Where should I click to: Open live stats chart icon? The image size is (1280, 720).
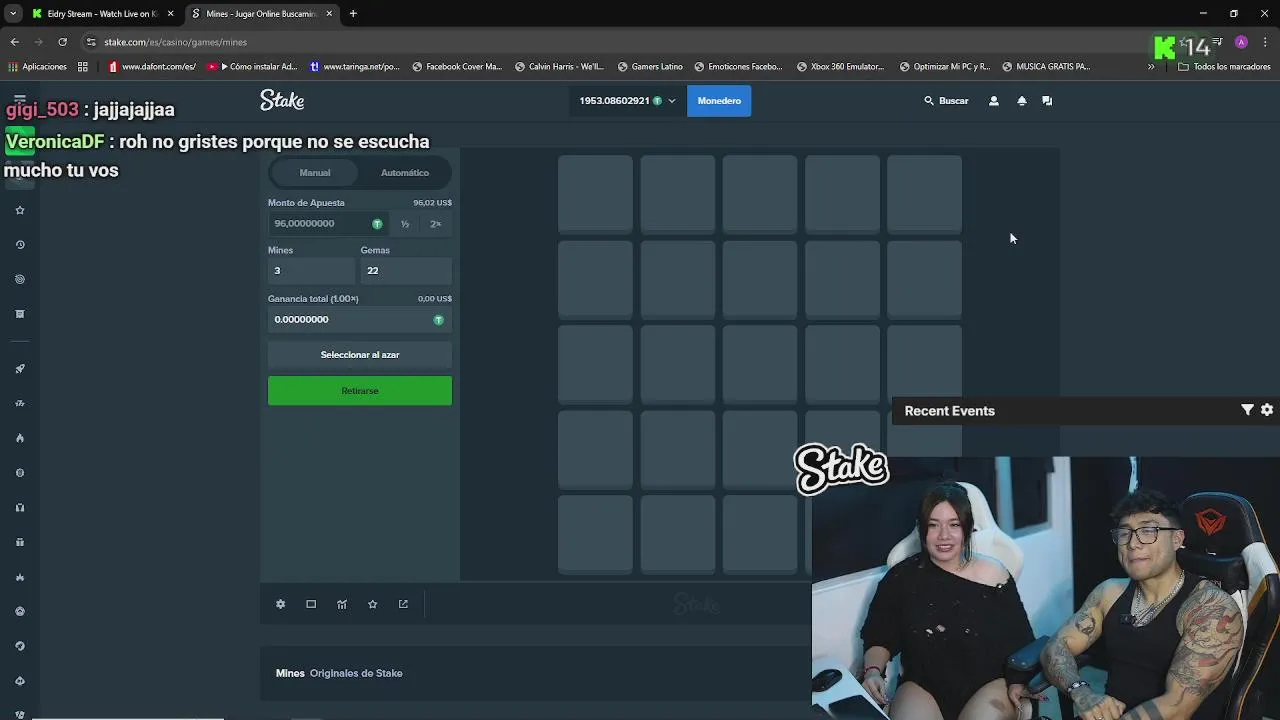pos(342,604)
